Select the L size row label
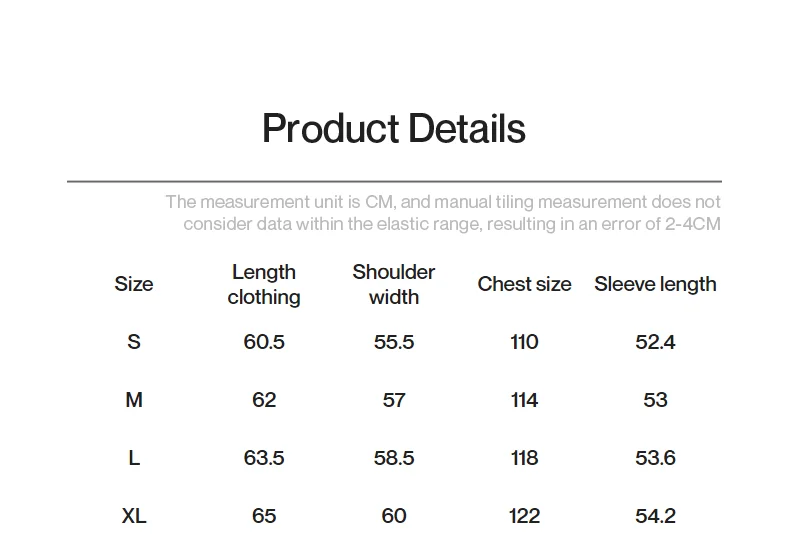The width and height of the screenshot is (790, 545). [134, 458]
